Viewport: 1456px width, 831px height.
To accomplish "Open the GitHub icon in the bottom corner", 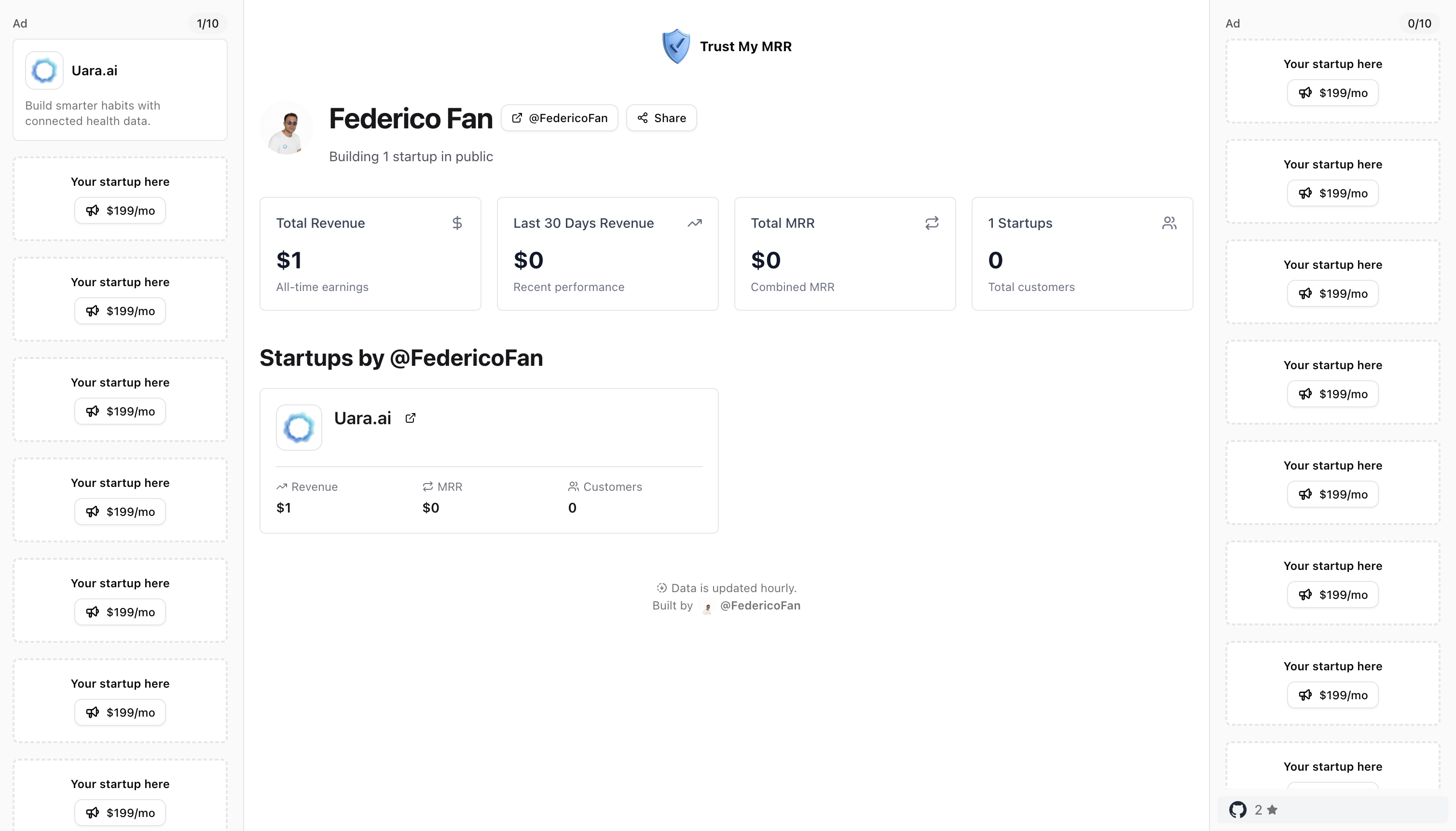I will (1237, 809).
